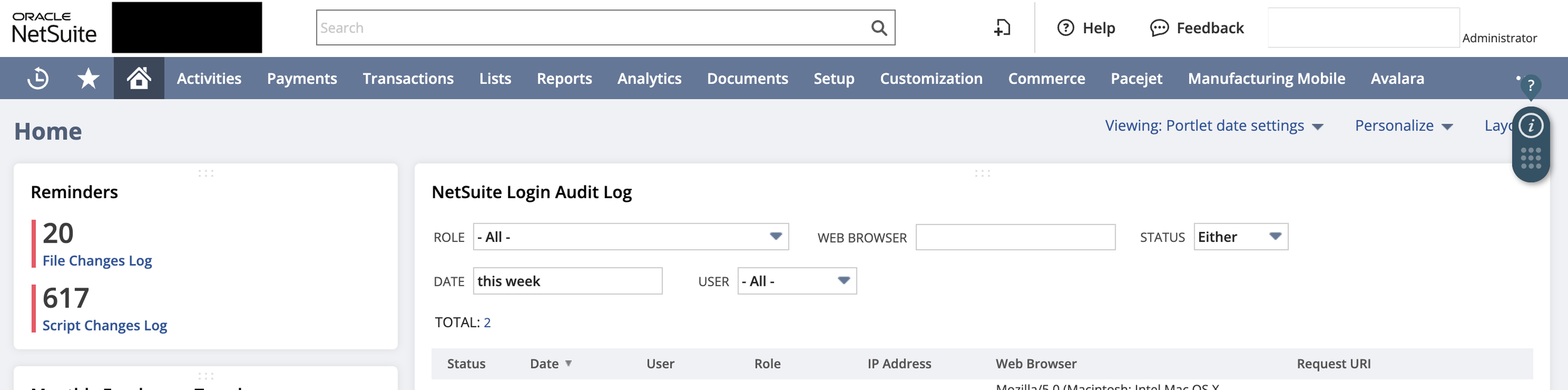Sort by User column header
The height and width of the screenshot is (390, 1568).
660,364
